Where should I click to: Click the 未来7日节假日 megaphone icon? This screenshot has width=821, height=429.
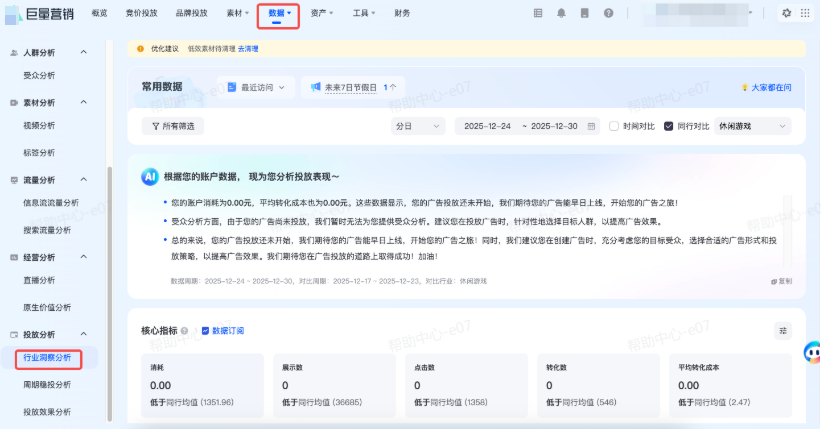(315, 87)
